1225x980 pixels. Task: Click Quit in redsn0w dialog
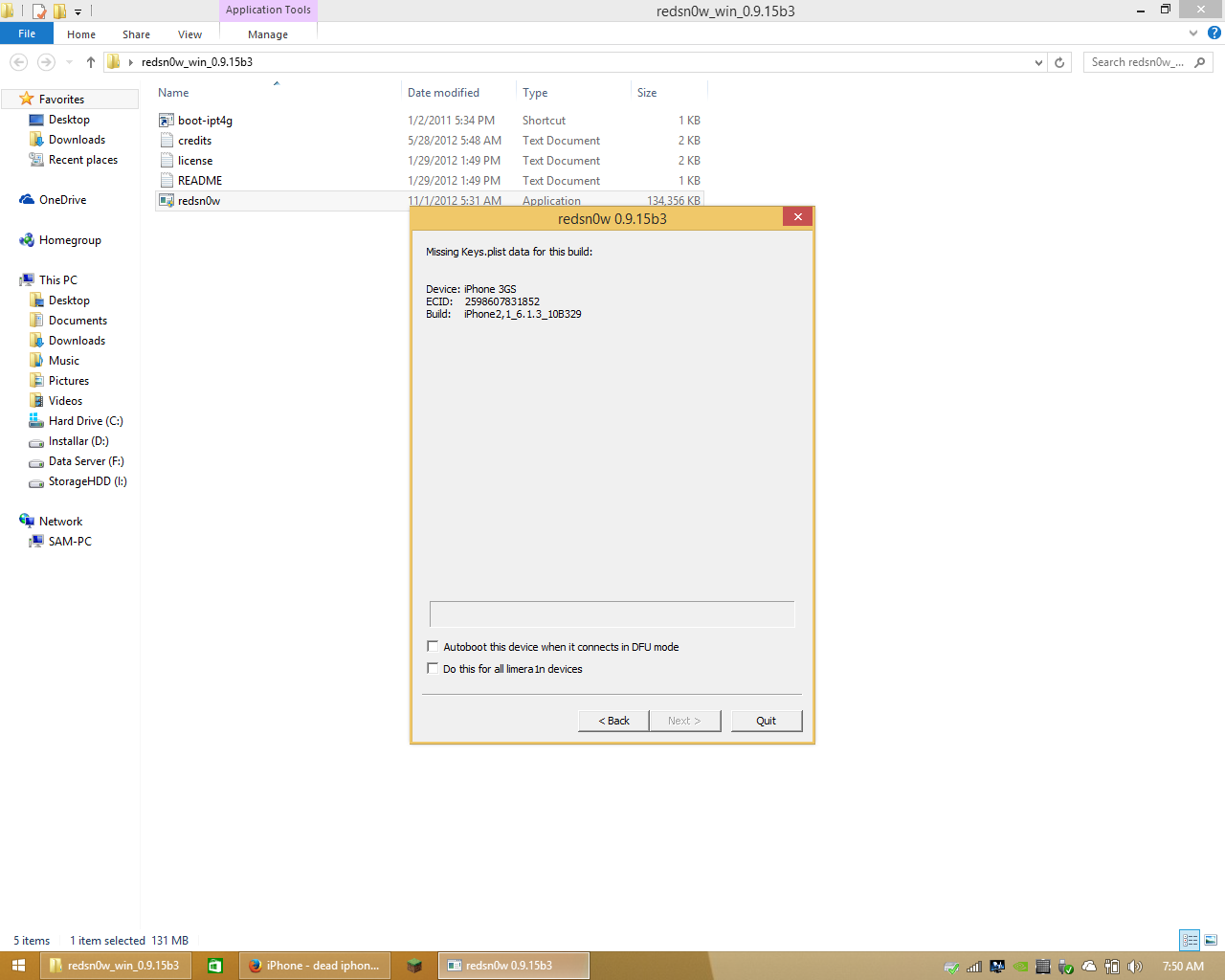point(767,721)
